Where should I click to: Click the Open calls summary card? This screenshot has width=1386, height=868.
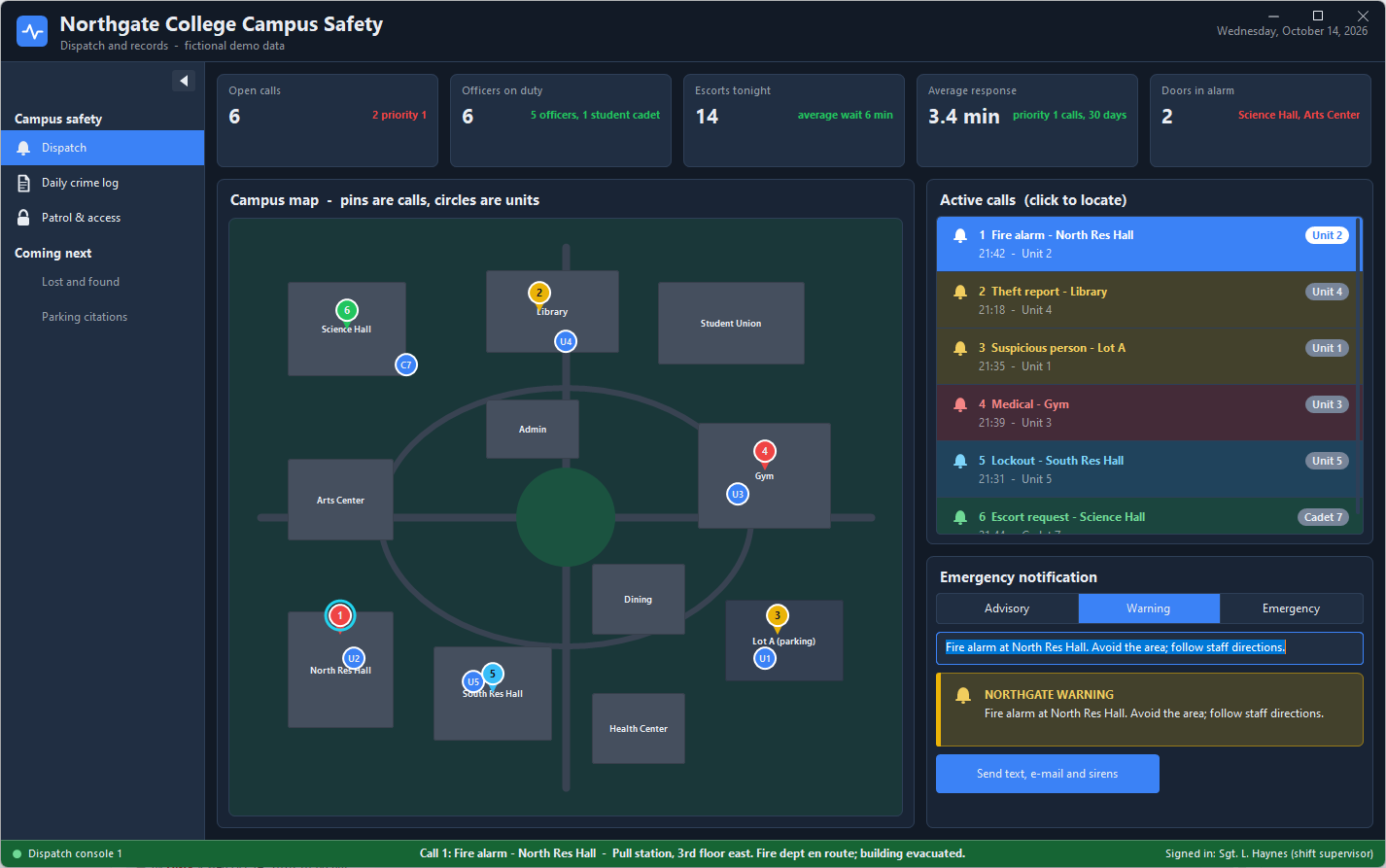click(x=328, y=121)
